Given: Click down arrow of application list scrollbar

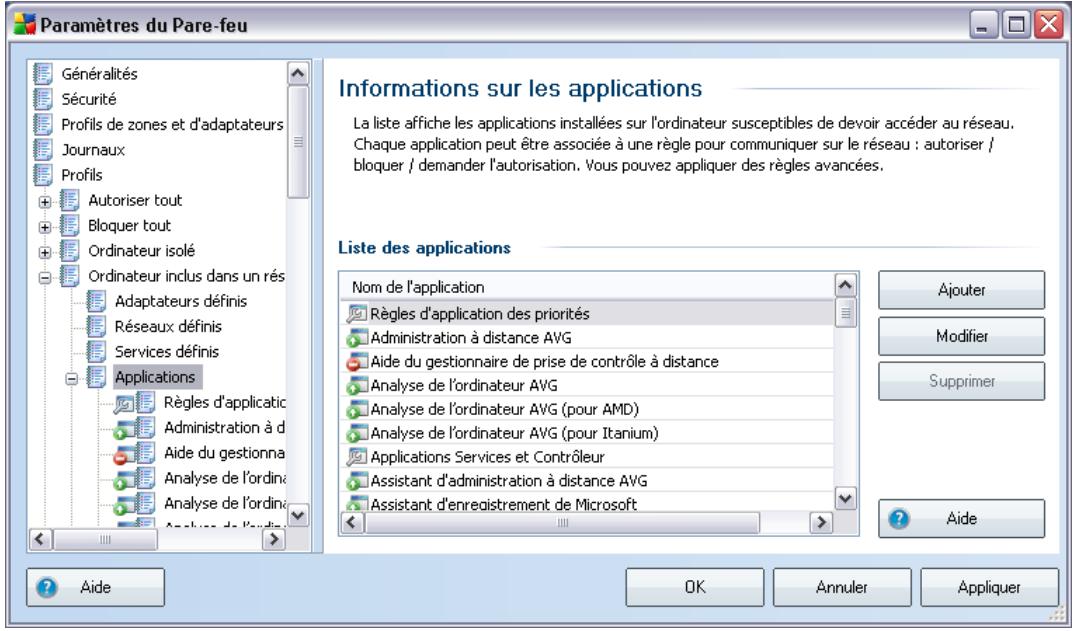Looking at the screenshot, I should pyautogui.click(x=846, y=499).
